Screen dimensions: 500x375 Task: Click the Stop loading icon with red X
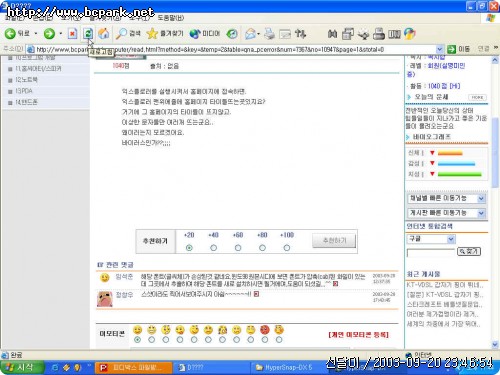coord(72,33)
